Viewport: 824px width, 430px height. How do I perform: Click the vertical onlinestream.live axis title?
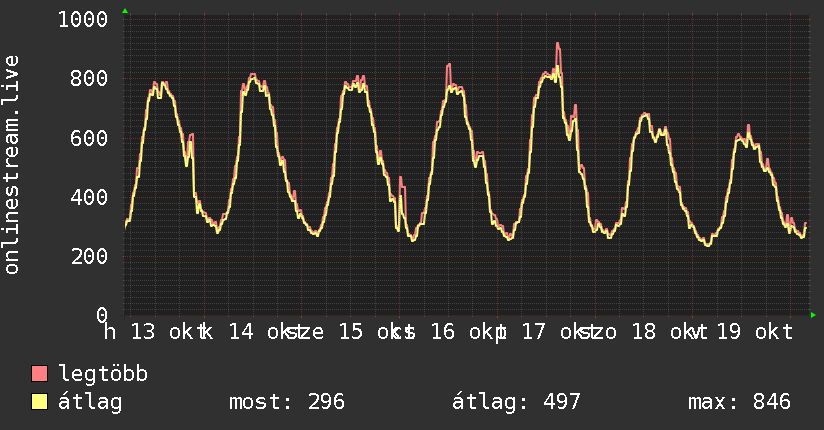tap(11, 165)
